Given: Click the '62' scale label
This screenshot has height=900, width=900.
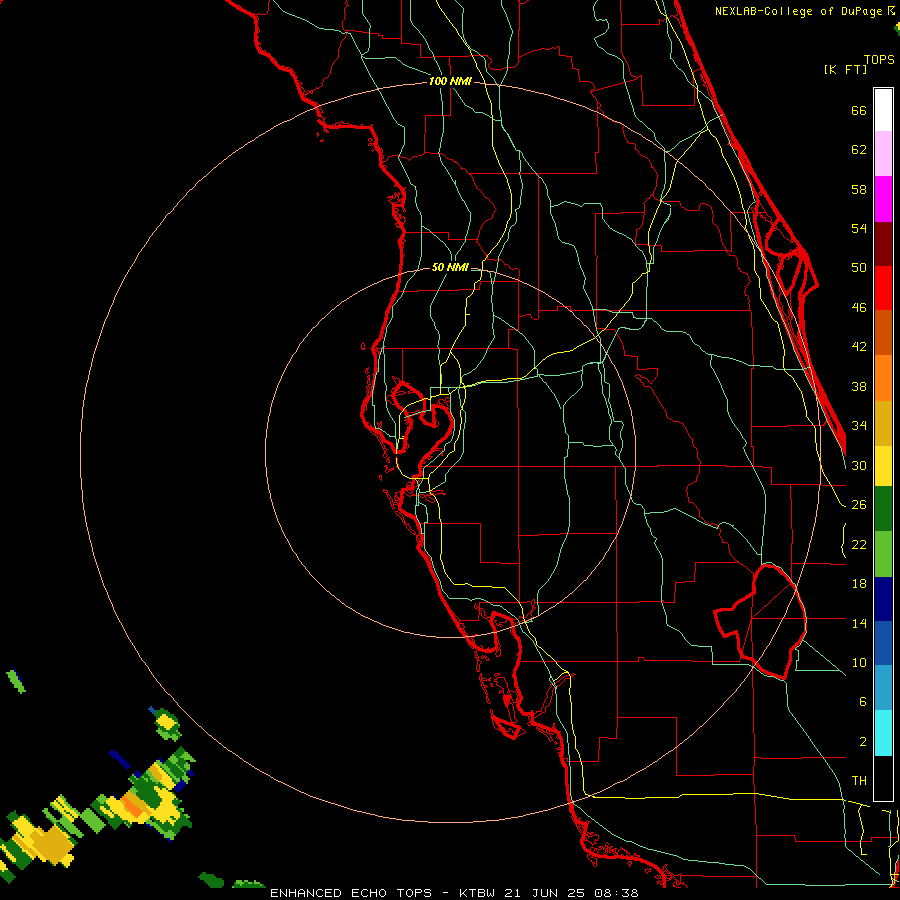Looking at the screenshot, I should click(x=859, y=150).
